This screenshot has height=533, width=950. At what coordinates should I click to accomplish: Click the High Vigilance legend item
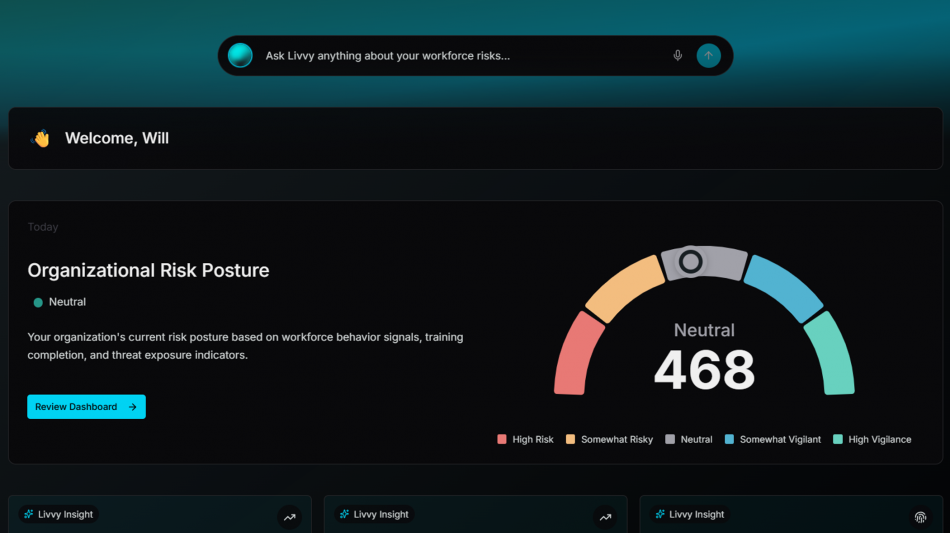(x=872, y=439)
